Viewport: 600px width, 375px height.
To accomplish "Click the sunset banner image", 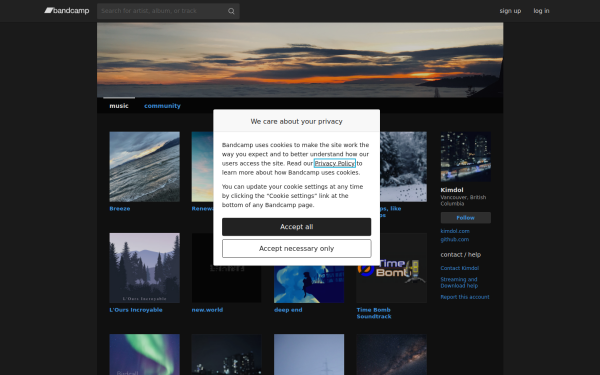I will (300, 60).
